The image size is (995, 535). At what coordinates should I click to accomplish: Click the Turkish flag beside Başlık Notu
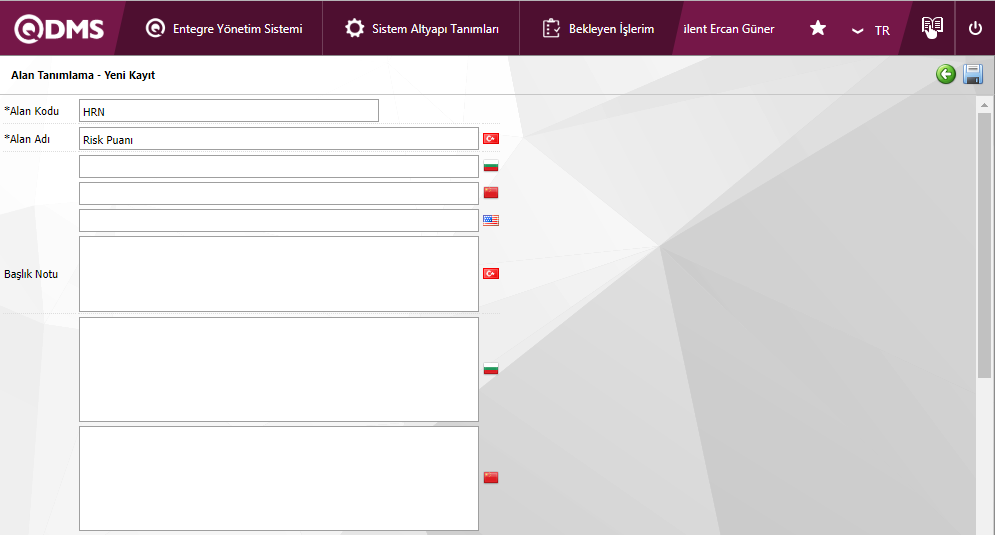pos(491,274)
